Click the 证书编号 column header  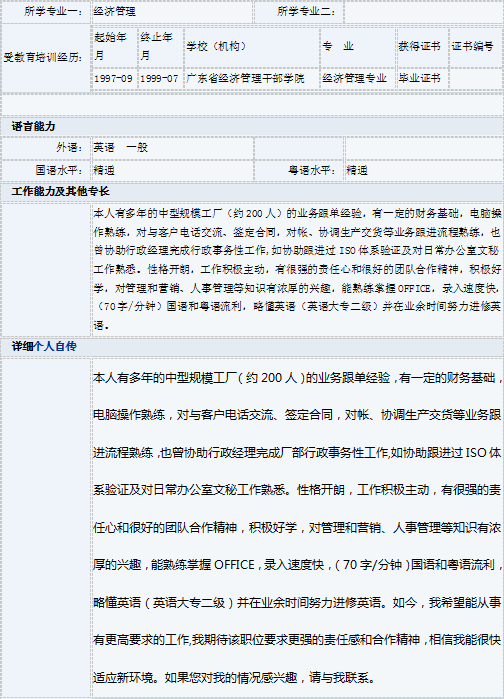click(x=472, y=46)
